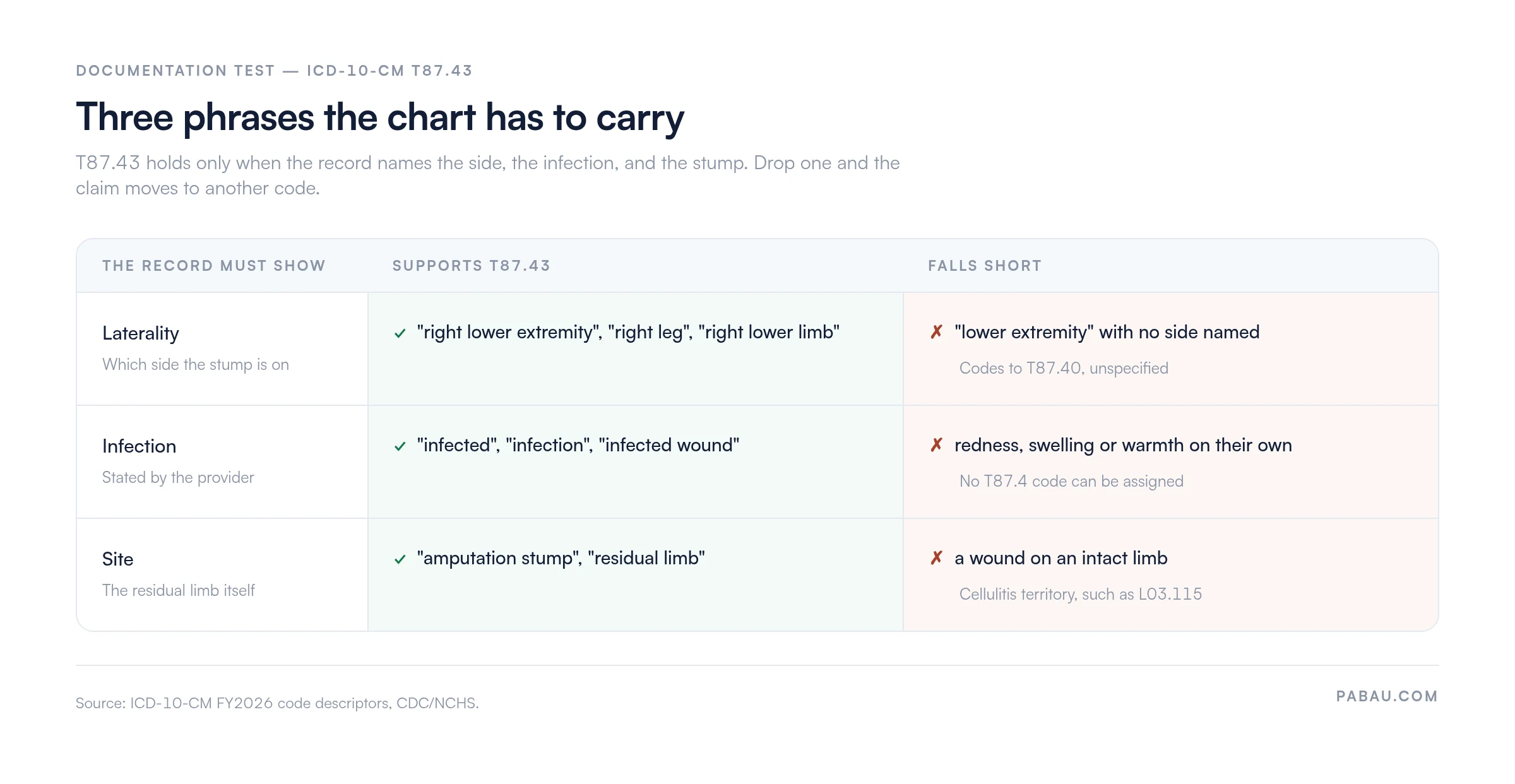Click the Infection row label
Screen dimensions: 1515x784
point(140,446)
